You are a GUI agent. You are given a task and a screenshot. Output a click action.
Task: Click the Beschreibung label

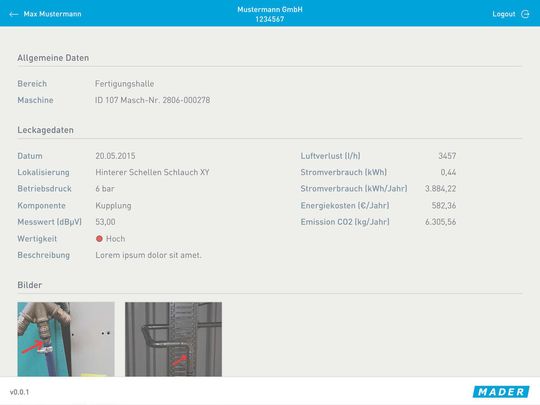(x=44, y=255)
